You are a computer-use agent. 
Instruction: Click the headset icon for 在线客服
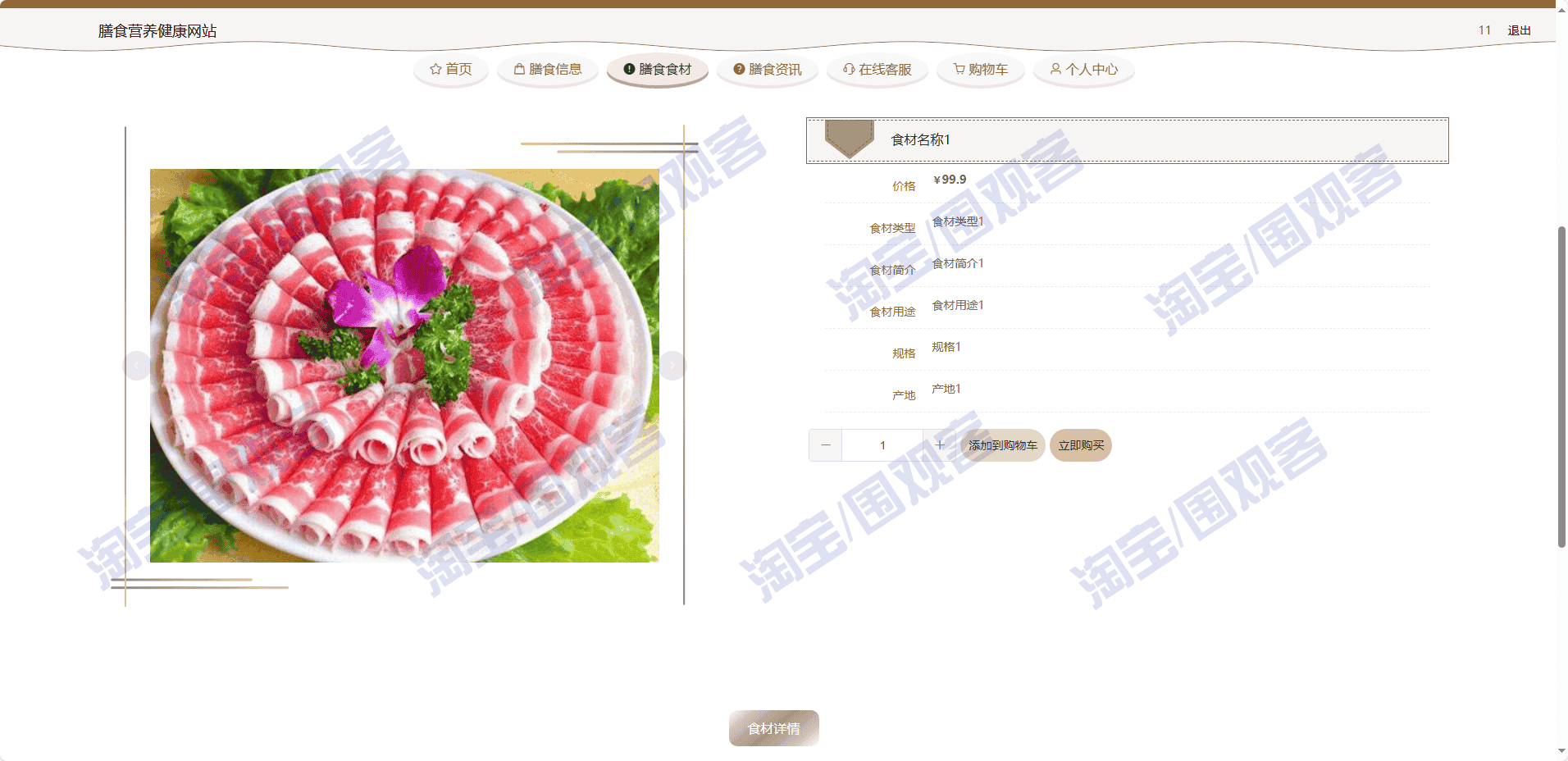tap(849, 70)
